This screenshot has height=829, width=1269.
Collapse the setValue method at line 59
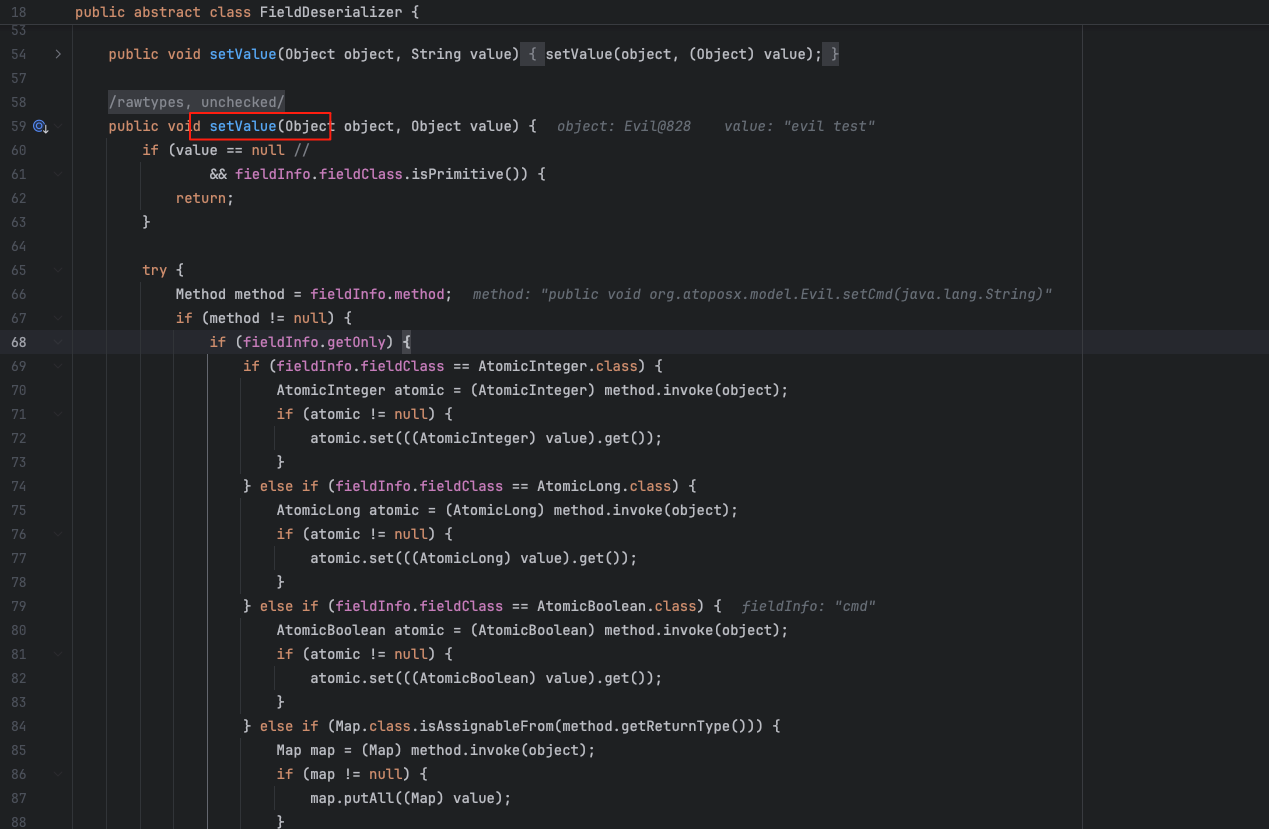58,126
